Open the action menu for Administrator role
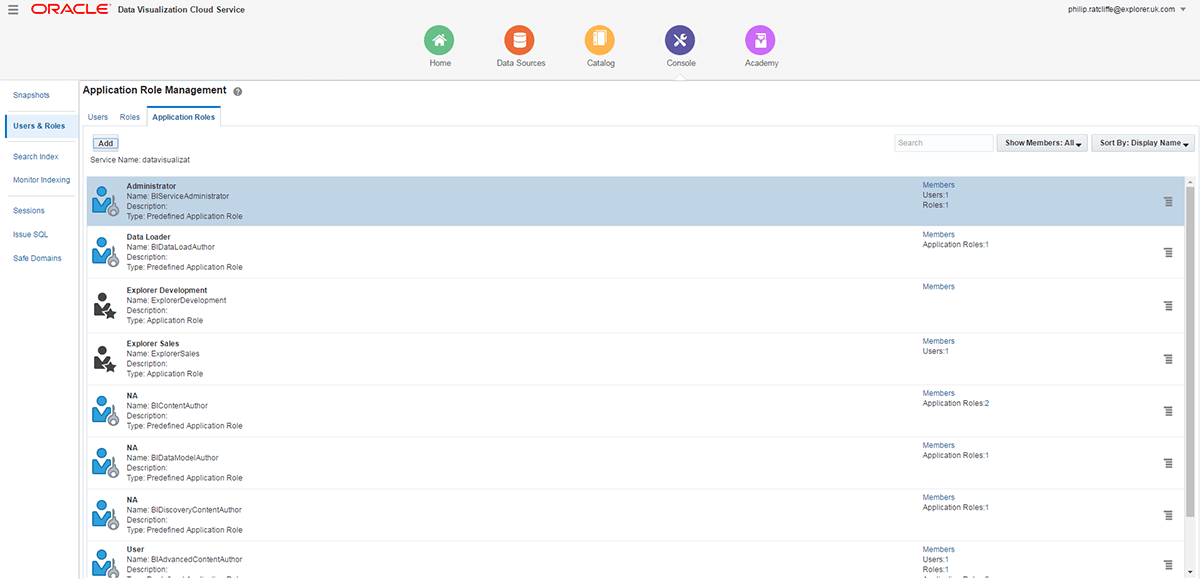The image size is (1200, 579). coord(1167,201)
